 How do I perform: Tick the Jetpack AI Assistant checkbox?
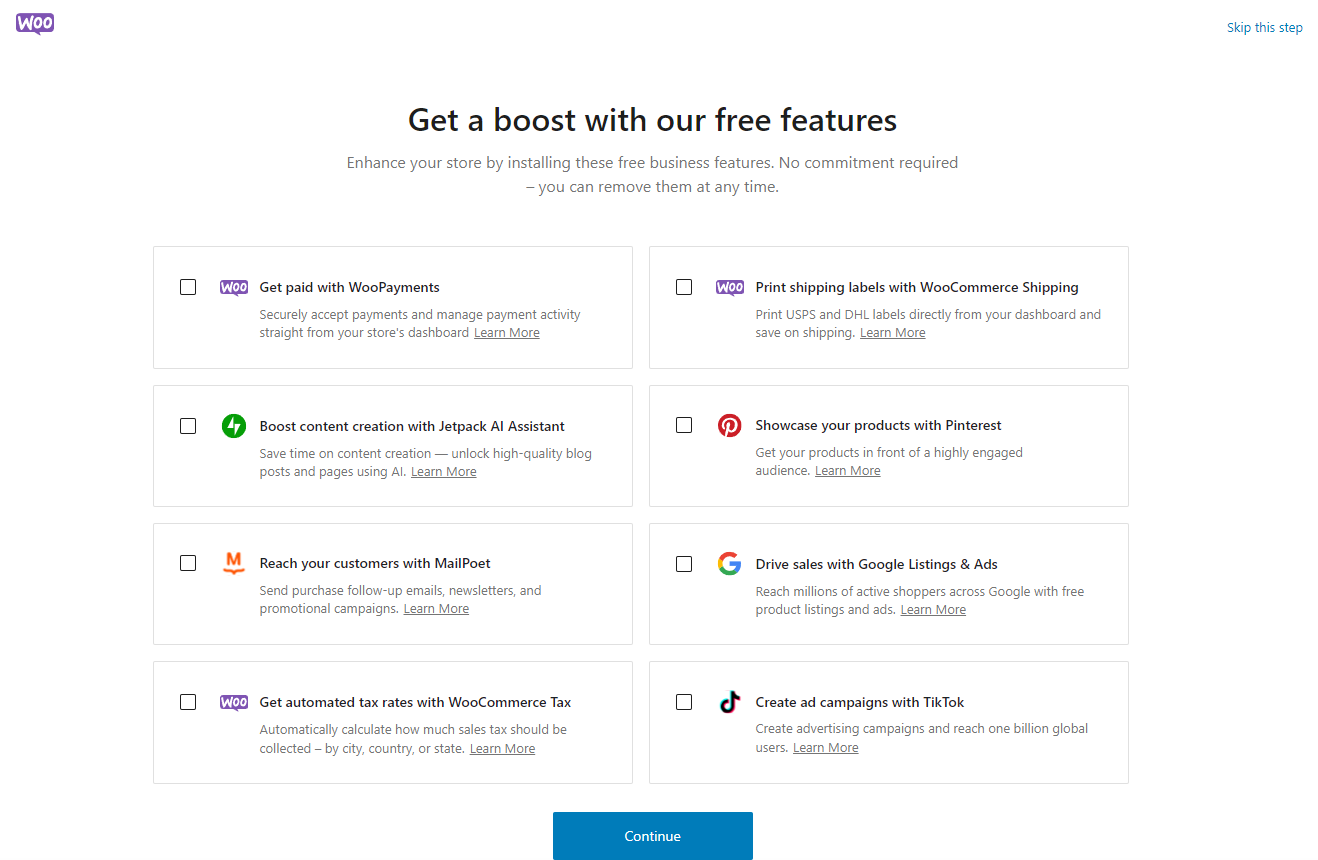(188, 426)
